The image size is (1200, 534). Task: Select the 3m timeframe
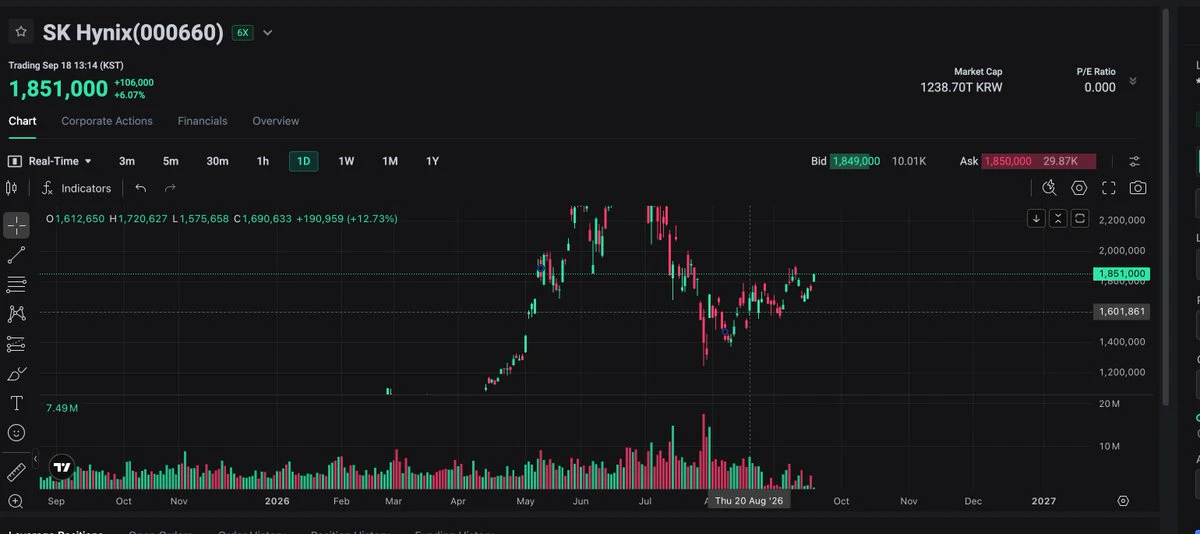[127, 161]
